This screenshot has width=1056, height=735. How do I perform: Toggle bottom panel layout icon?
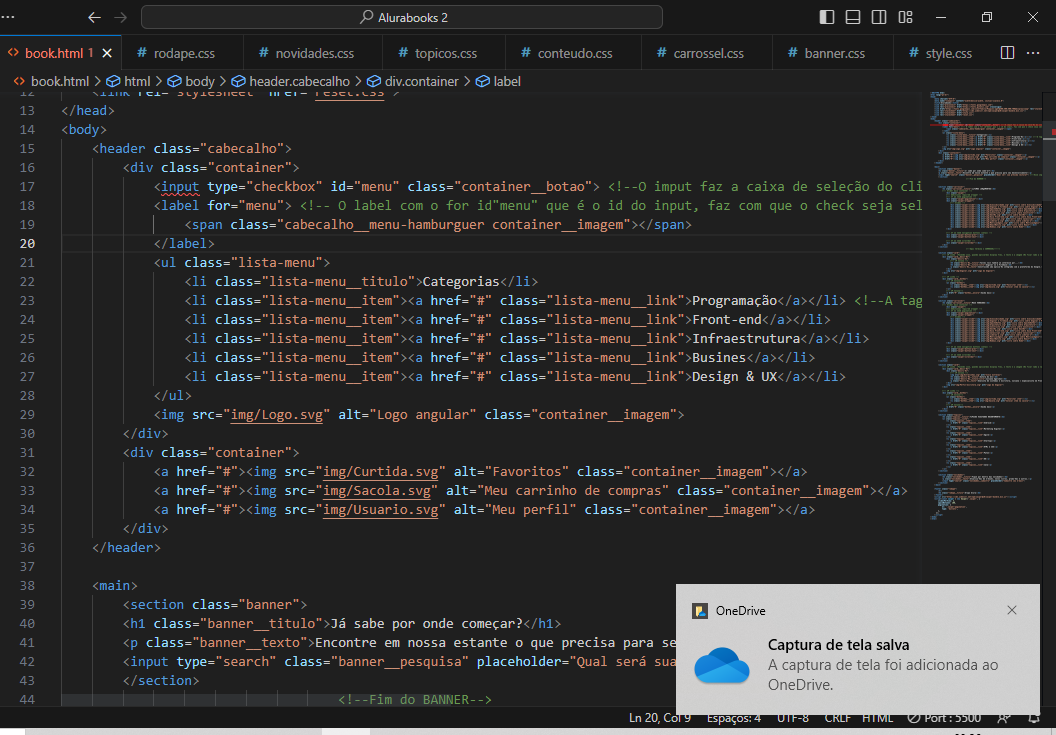click(853, 18)
